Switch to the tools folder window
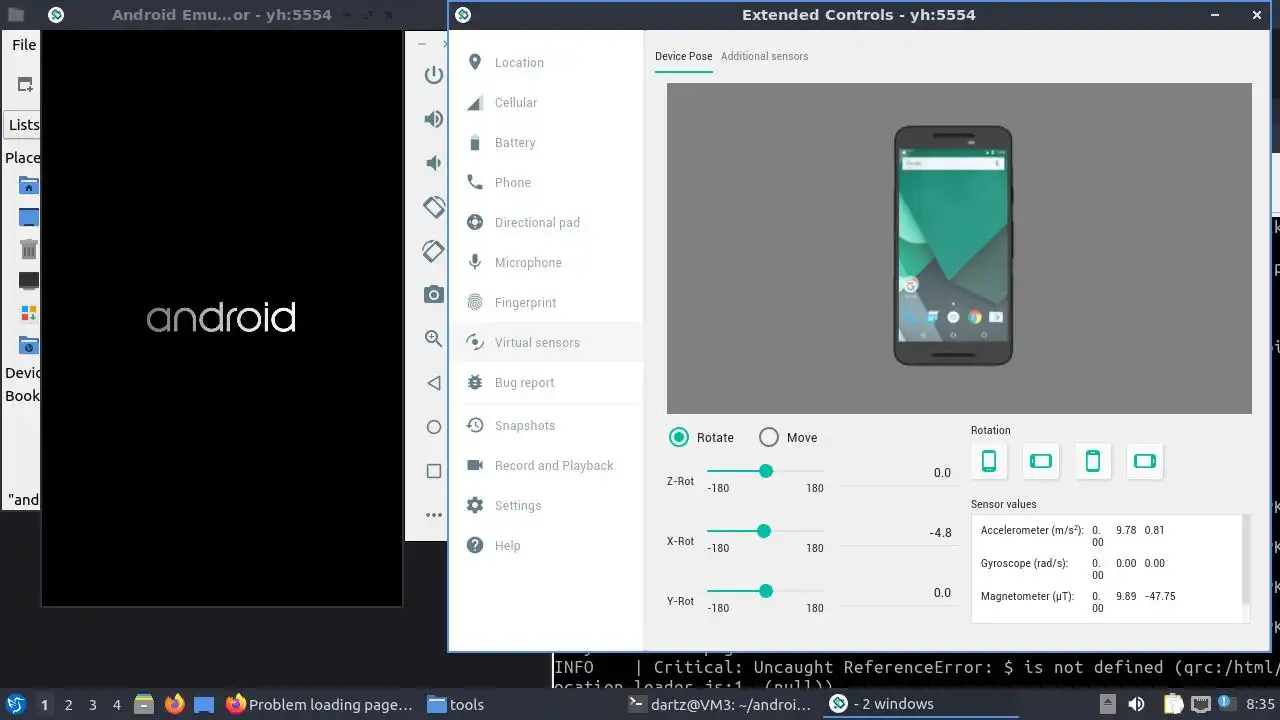This screenshot has width=1280, height=720. coord(456,704)
